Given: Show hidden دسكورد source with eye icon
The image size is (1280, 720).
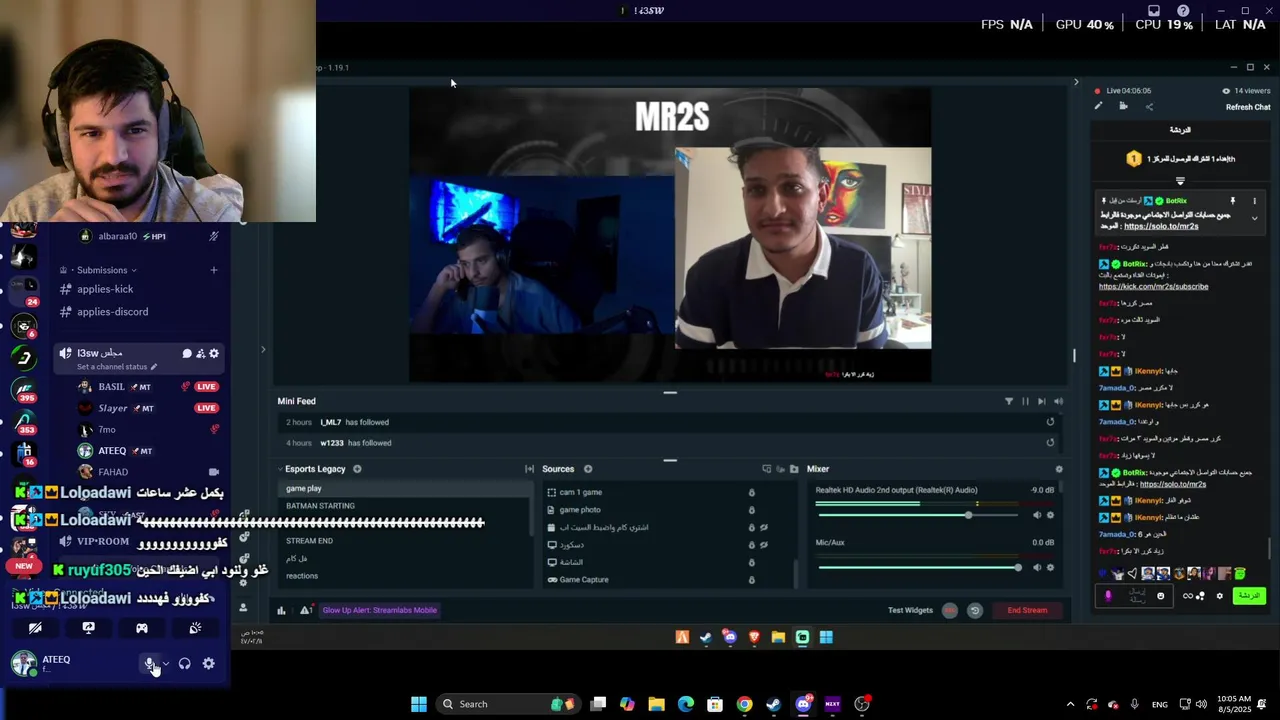Looking at the screenshot, I should point(764,545).
